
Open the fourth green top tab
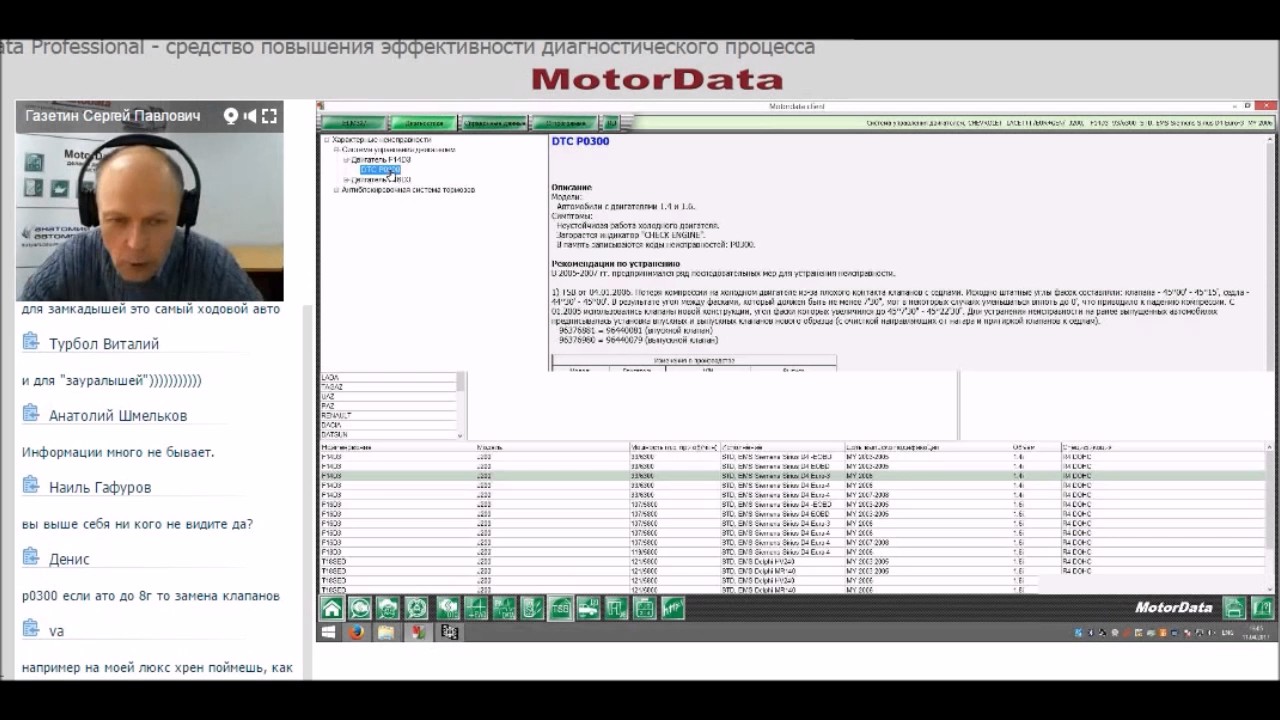(565, 123)
